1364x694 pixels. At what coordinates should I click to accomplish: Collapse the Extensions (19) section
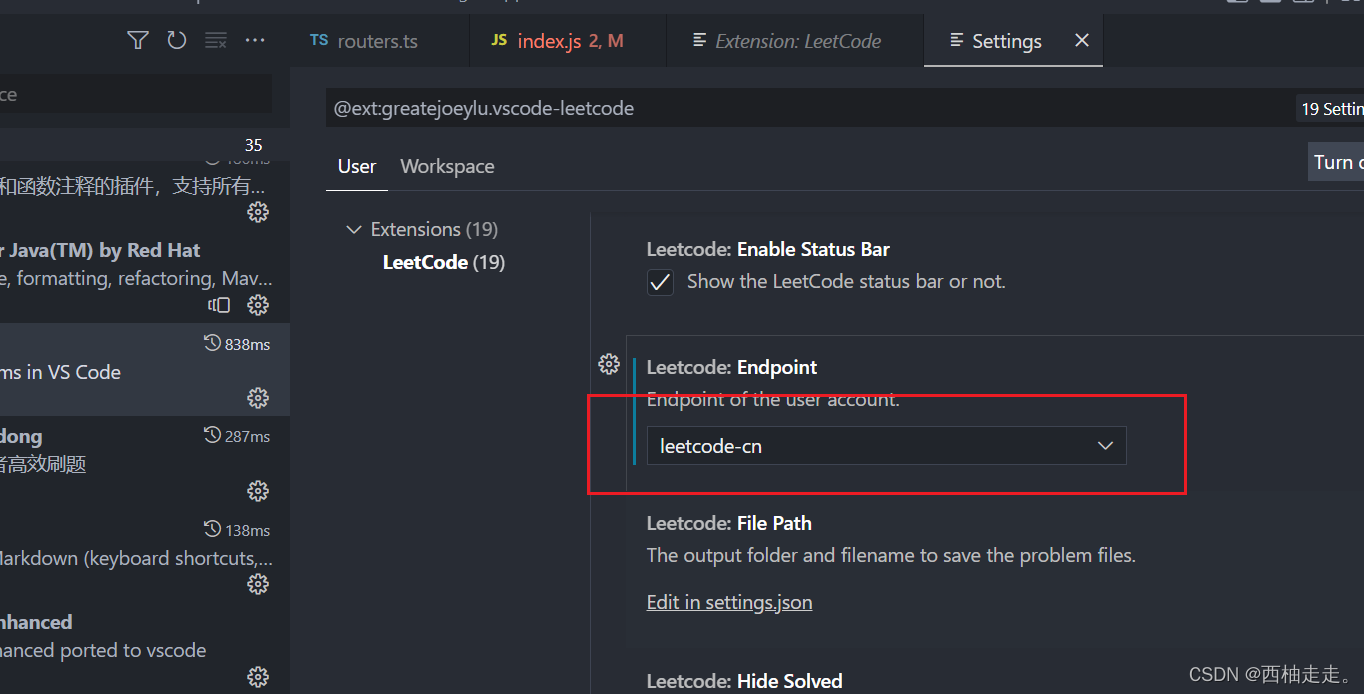pyautogui.click(x=354, y=229)
